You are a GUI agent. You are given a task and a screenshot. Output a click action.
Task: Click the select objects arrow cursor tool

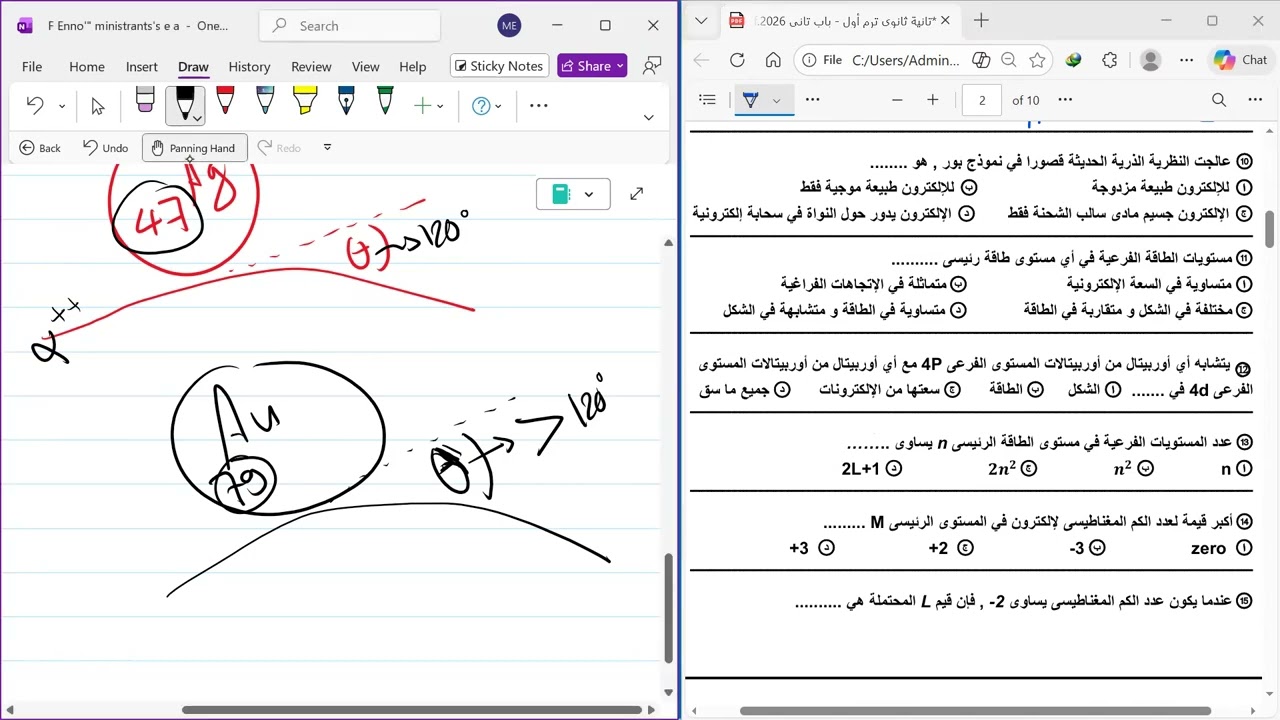[97, 106]
